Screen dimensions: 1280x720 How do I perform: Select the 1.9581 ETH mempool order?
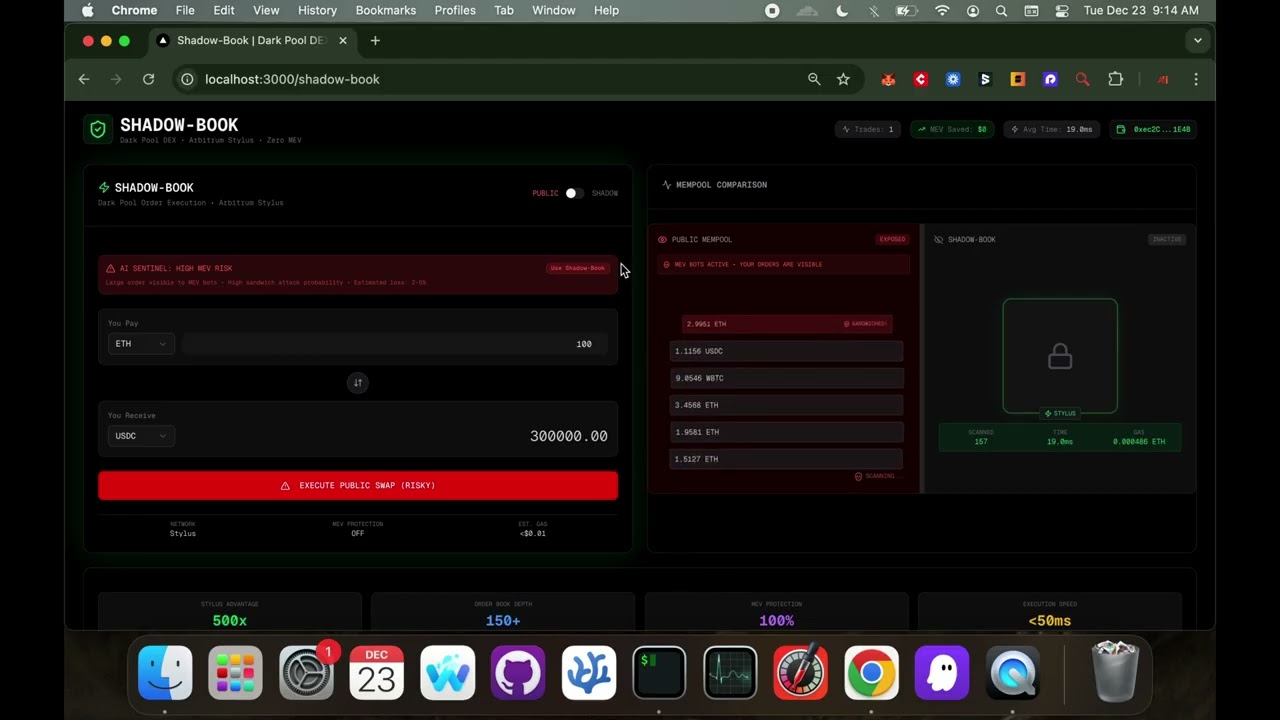[x=786, y=432]
